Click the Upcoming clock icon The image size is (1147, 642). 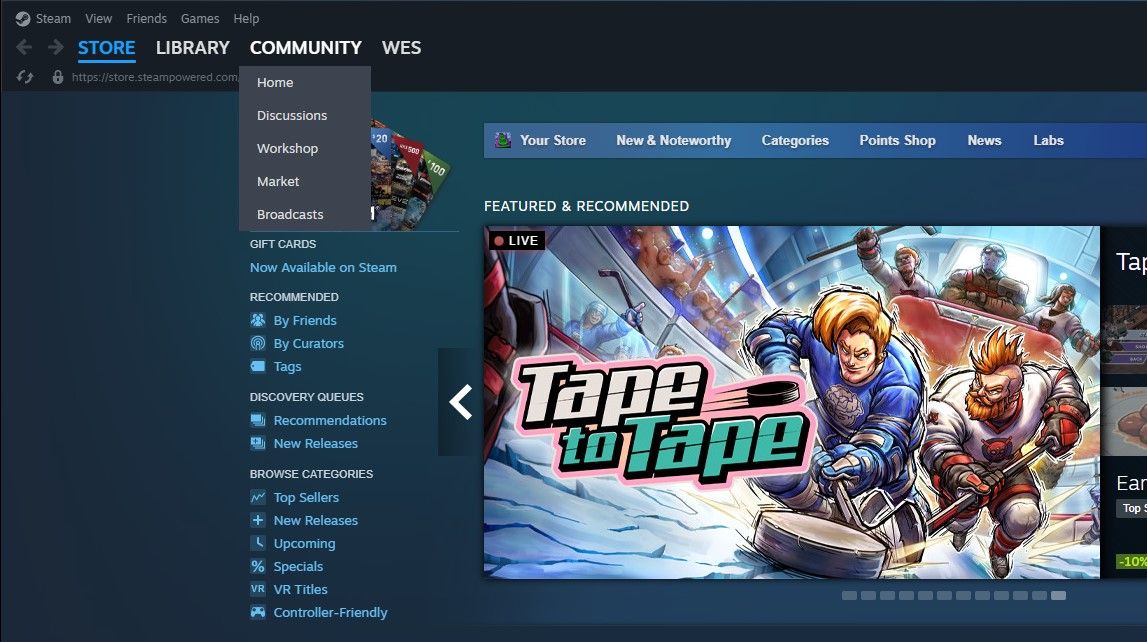(257, 543)
